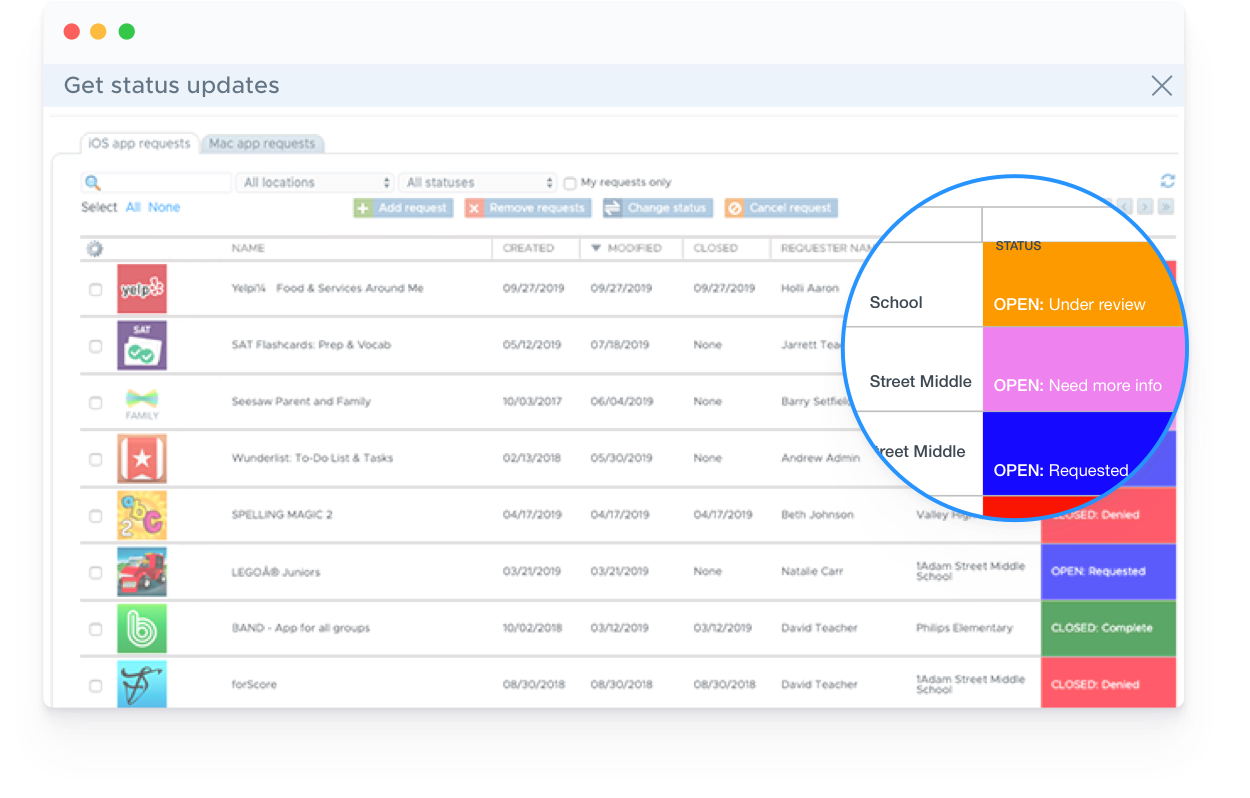This screenshot has width=1250, height=798.
Task: Click the green Add request plus icon
Action: point(362,208)
